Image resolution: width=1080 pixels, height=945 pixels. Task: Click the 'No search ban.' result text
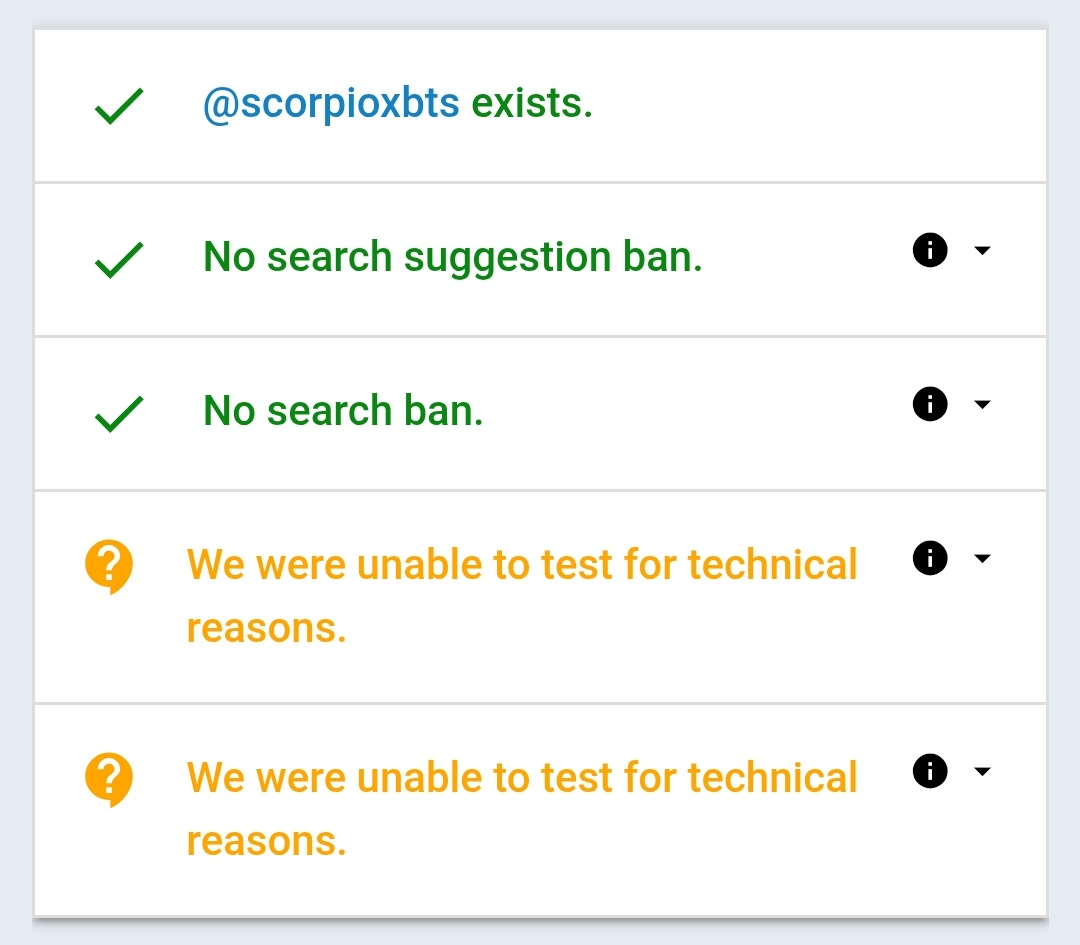(343, 411)
